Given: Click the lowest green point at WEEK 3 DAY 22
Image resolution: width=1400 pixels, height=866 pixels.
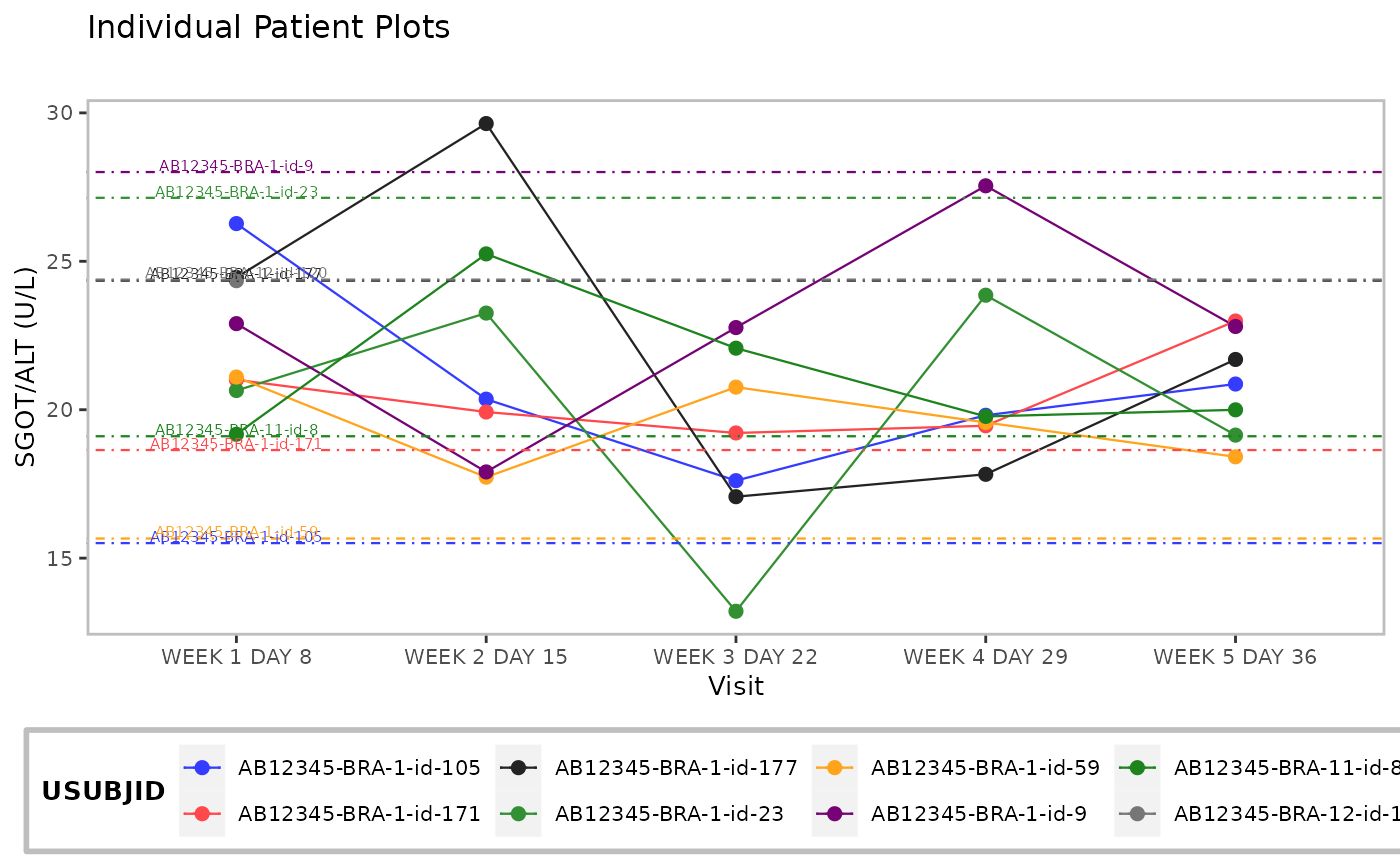Looking at the screenshot, I should 736,611.
